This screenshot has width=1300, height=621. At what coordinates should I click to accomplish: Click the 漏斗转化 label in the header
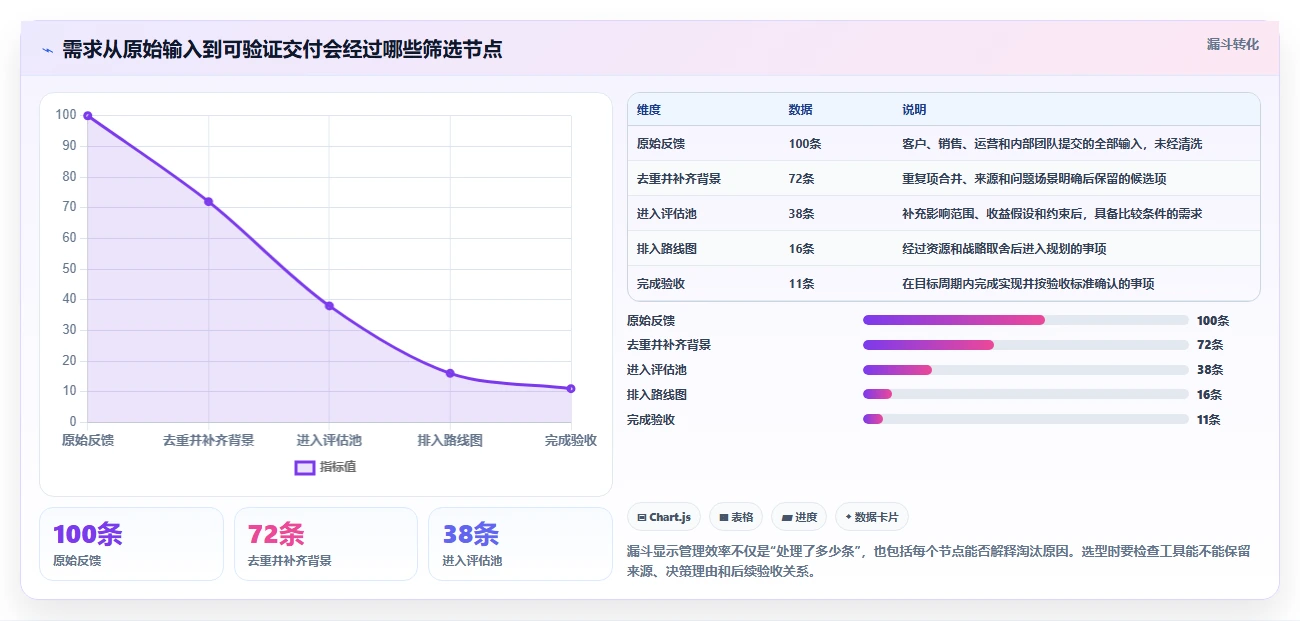1232,45
